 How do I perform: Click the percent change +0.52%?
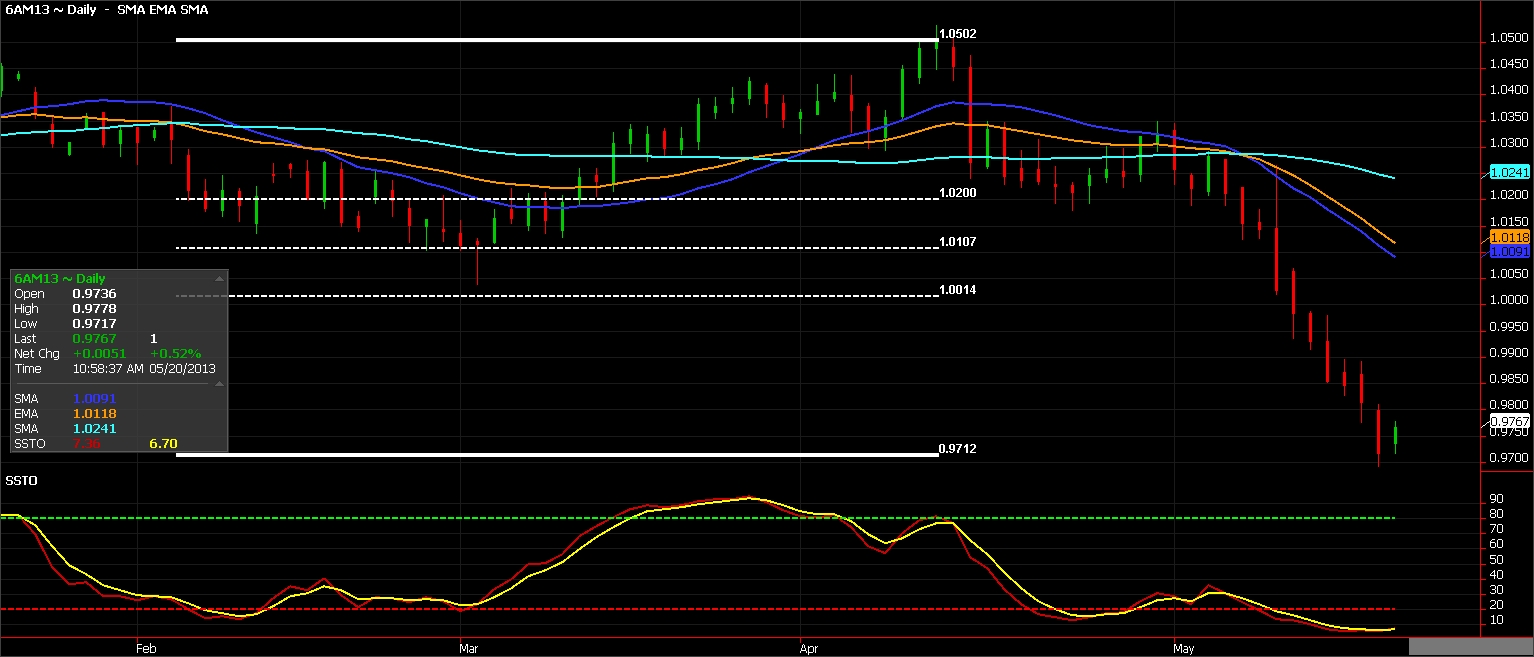point(175,354)
